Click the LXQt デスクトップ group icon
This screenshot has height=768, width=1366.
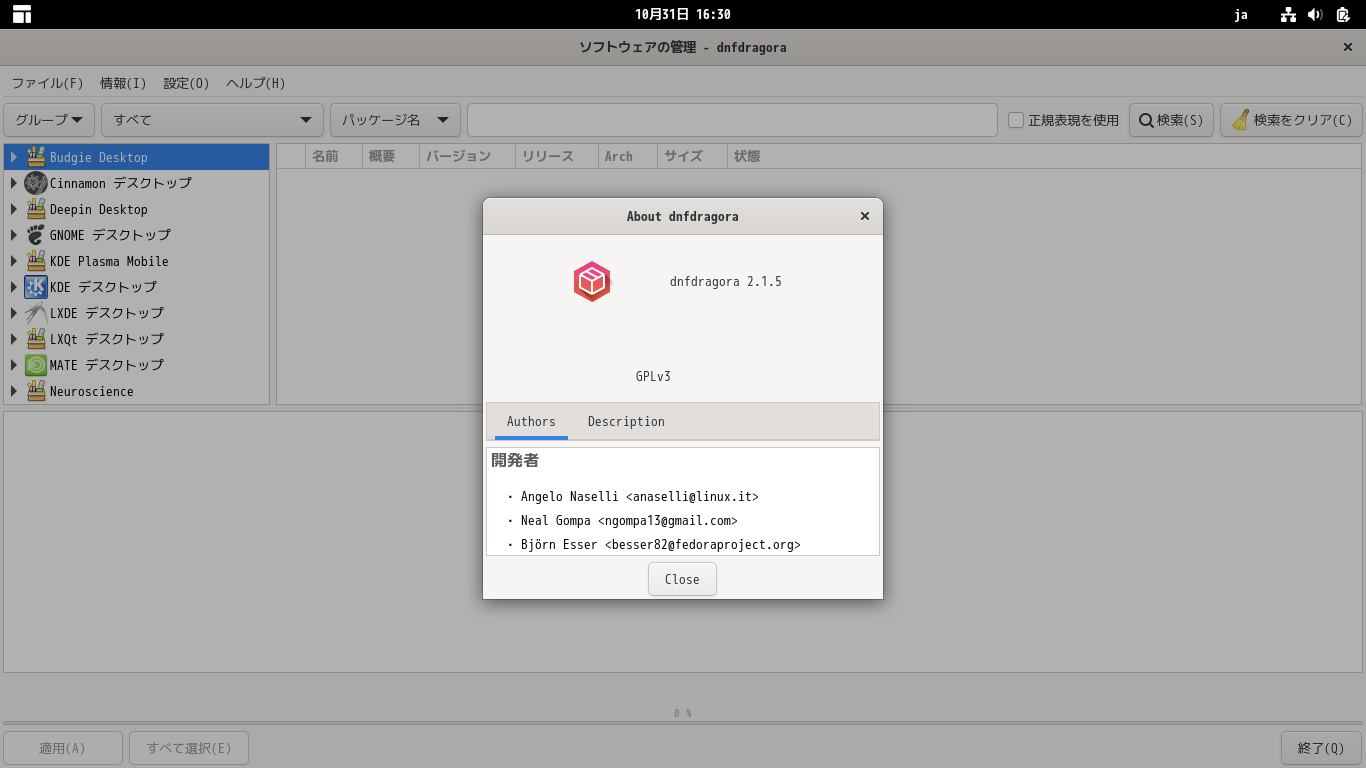click(x=36, y=339)
